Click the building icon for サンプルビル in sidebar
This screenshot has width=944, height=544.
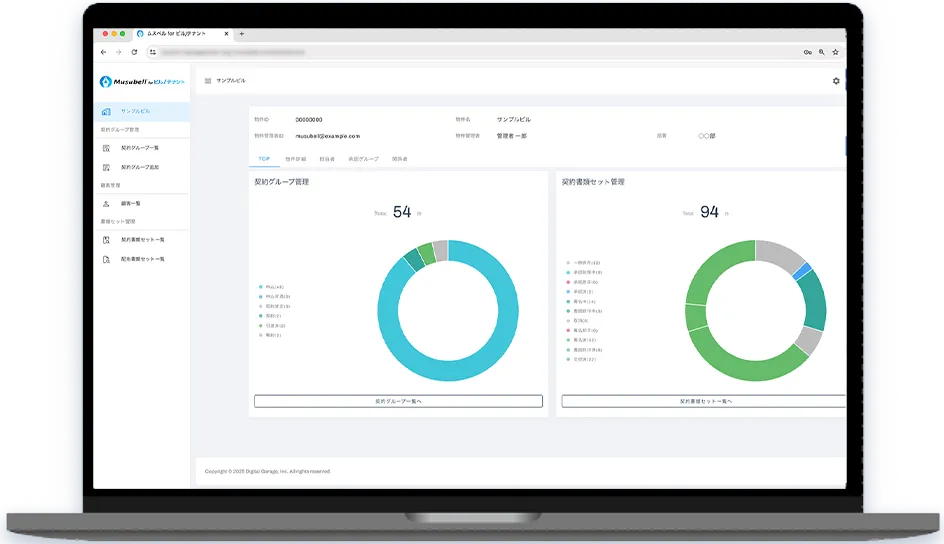(106, 111)
